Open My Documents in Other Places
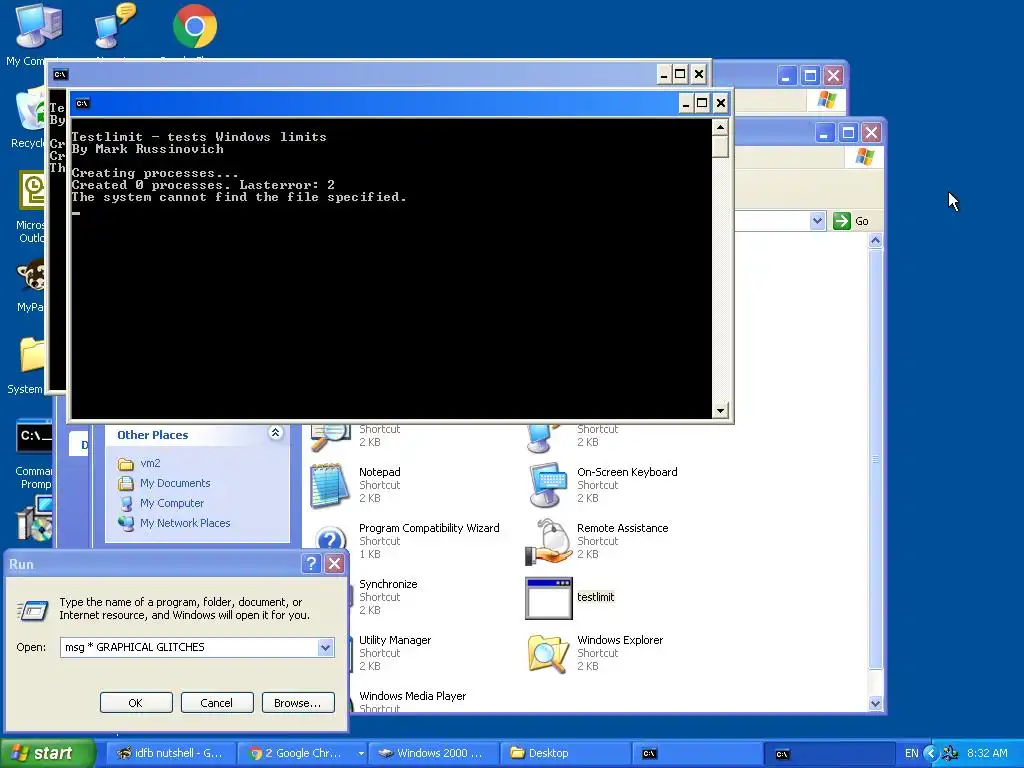The height and width of the screenshot is (768, 1024). 175,483
